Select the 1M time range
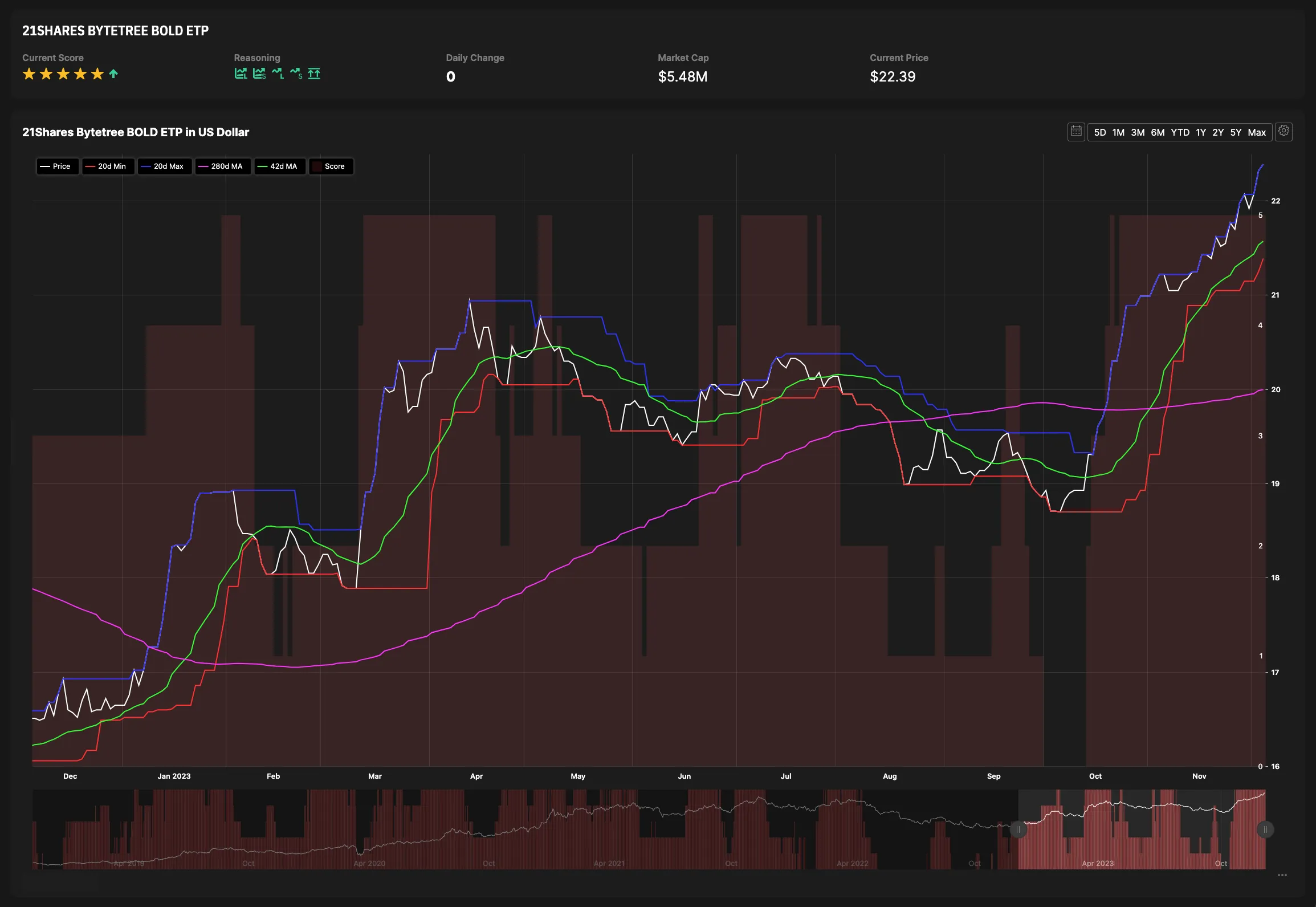Viewport: 1316px width, 907px height. [x=1118, y=132]
